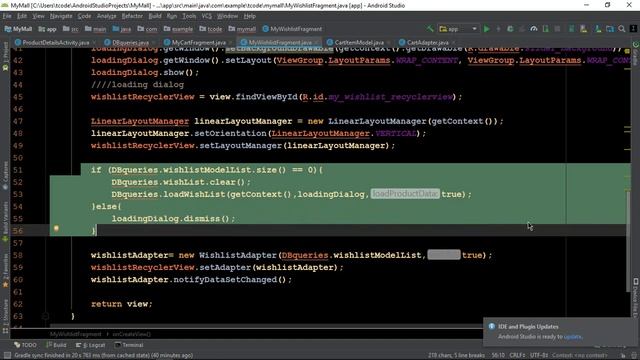Open the TODO tool window
This screenshot has height=360, width=640.
point(25,345)
